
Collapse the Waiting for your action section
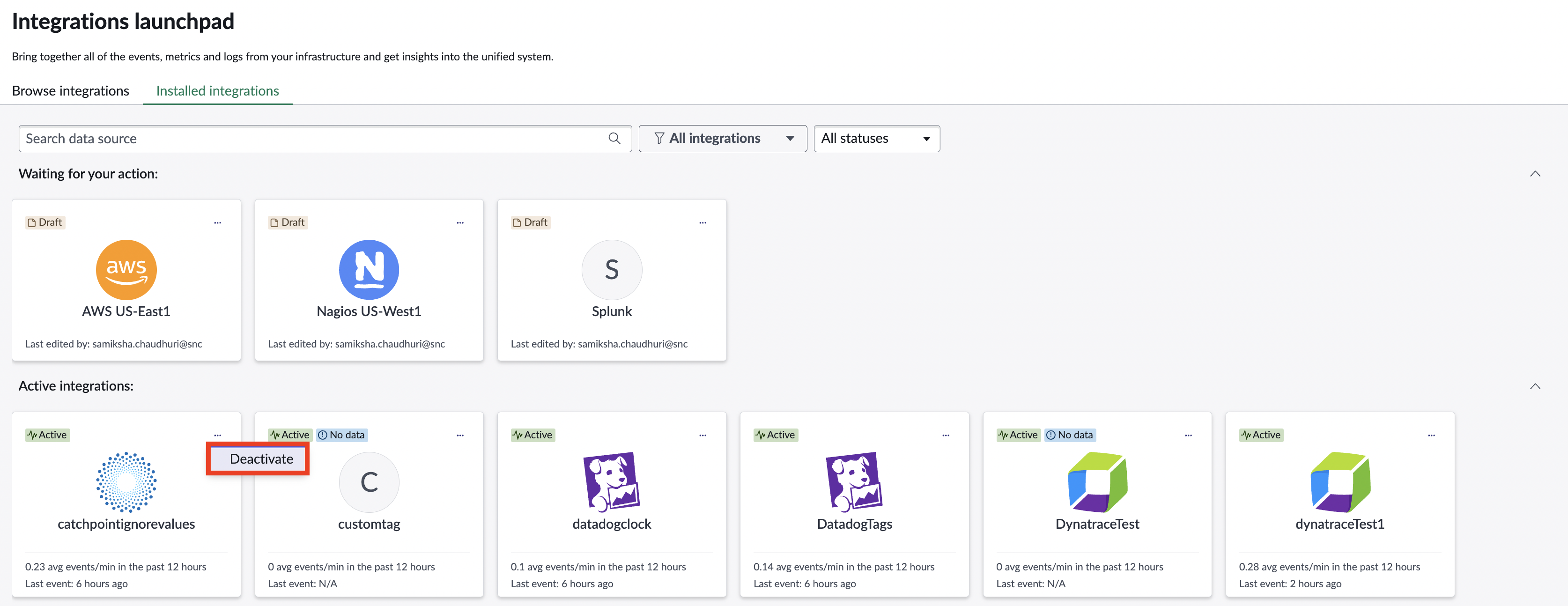point(1535,174)
